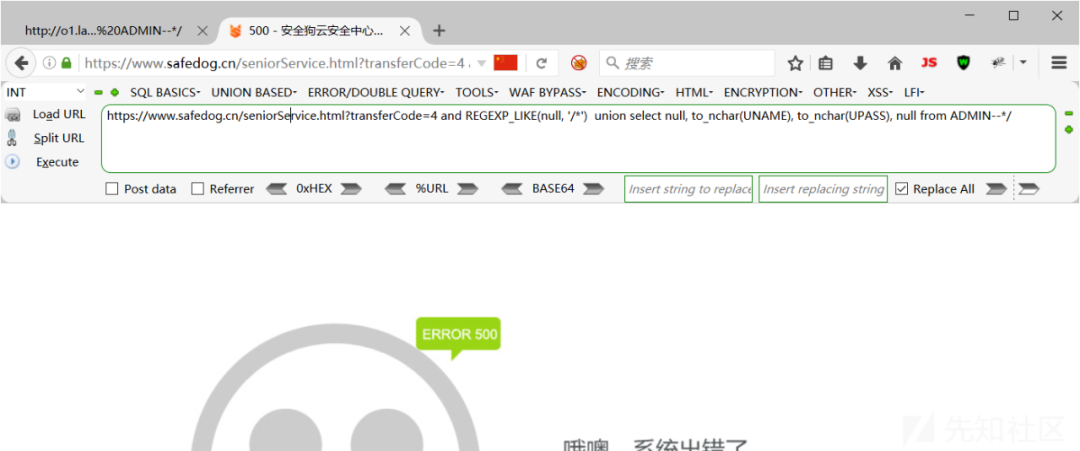Click left arrow beside %URL
1080x451 pixels.
tap(396, 189)
